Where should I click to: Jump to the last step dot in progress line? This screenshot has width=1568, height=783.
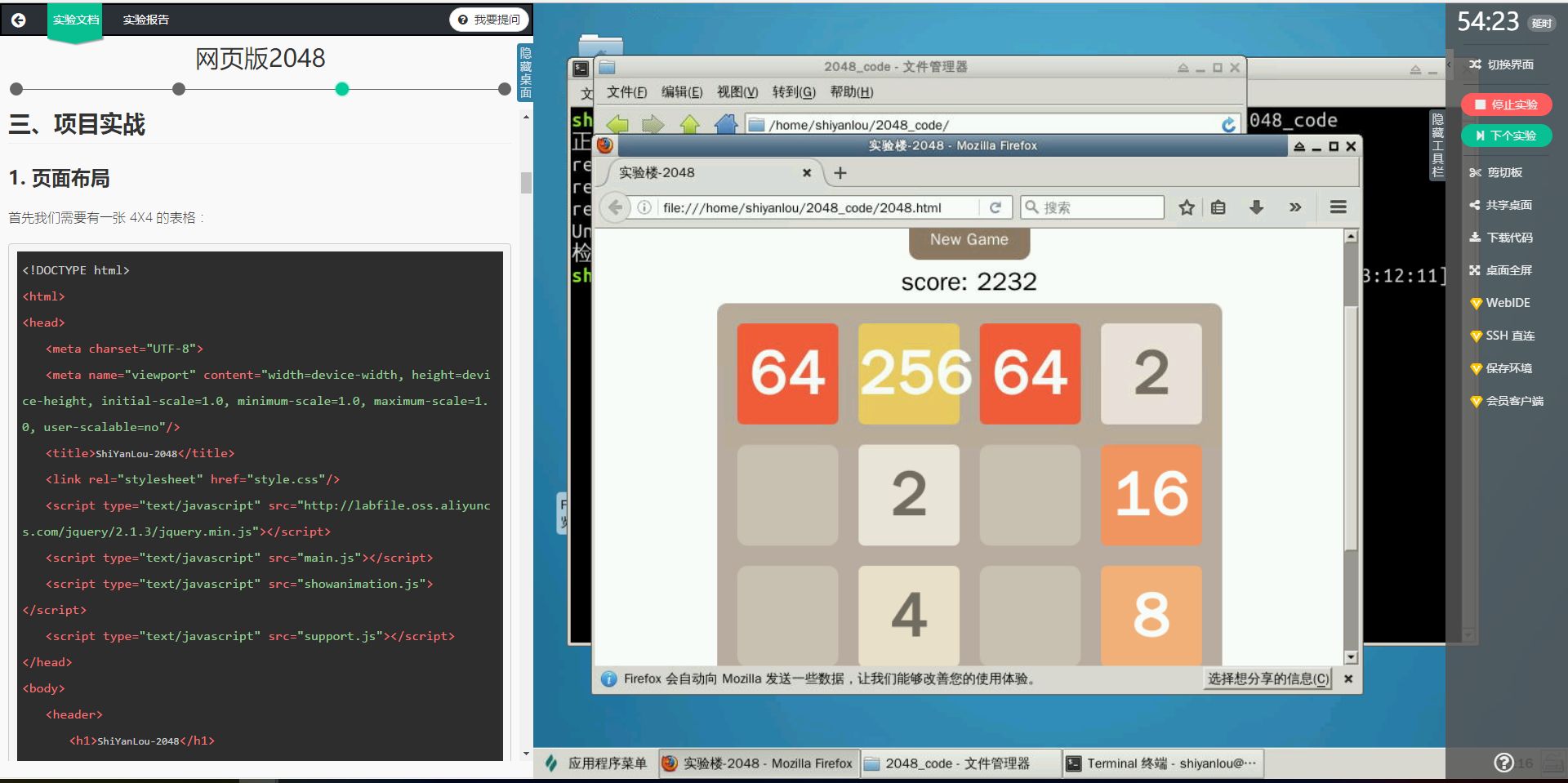tap(505, 89)
